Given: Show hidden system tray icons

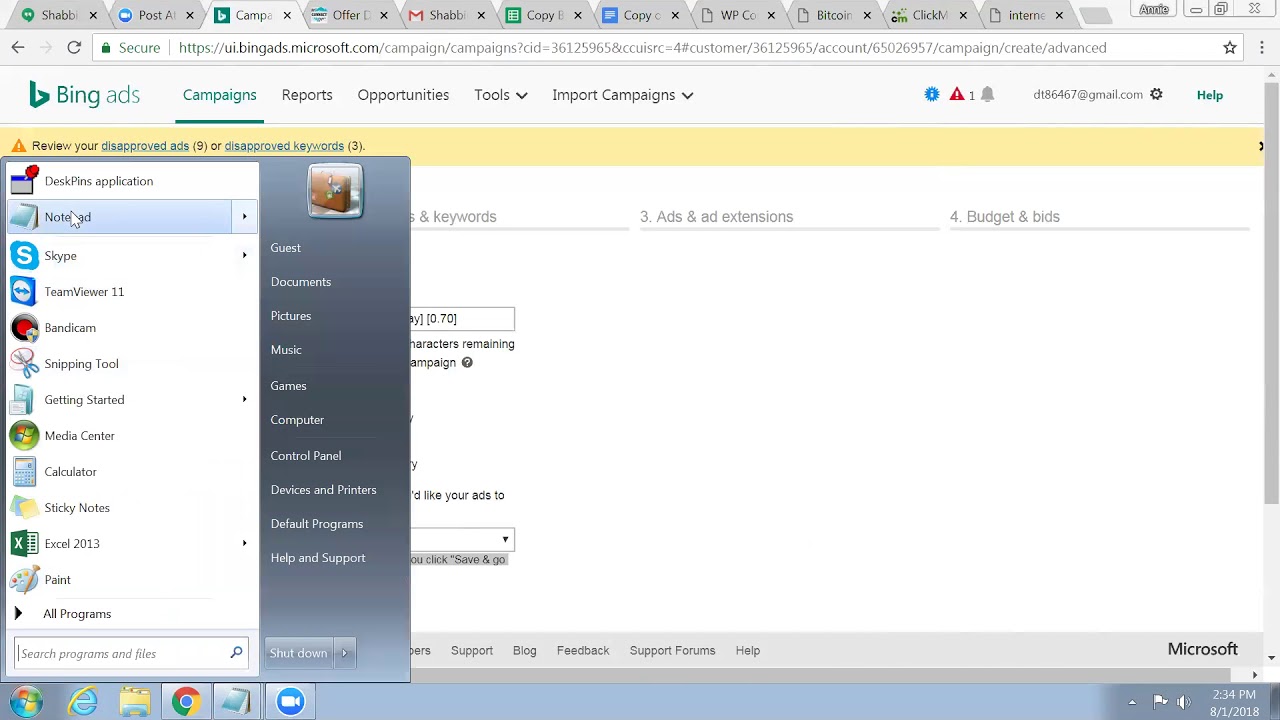Looking at the screenshot, I should (x=1132, y=702).
